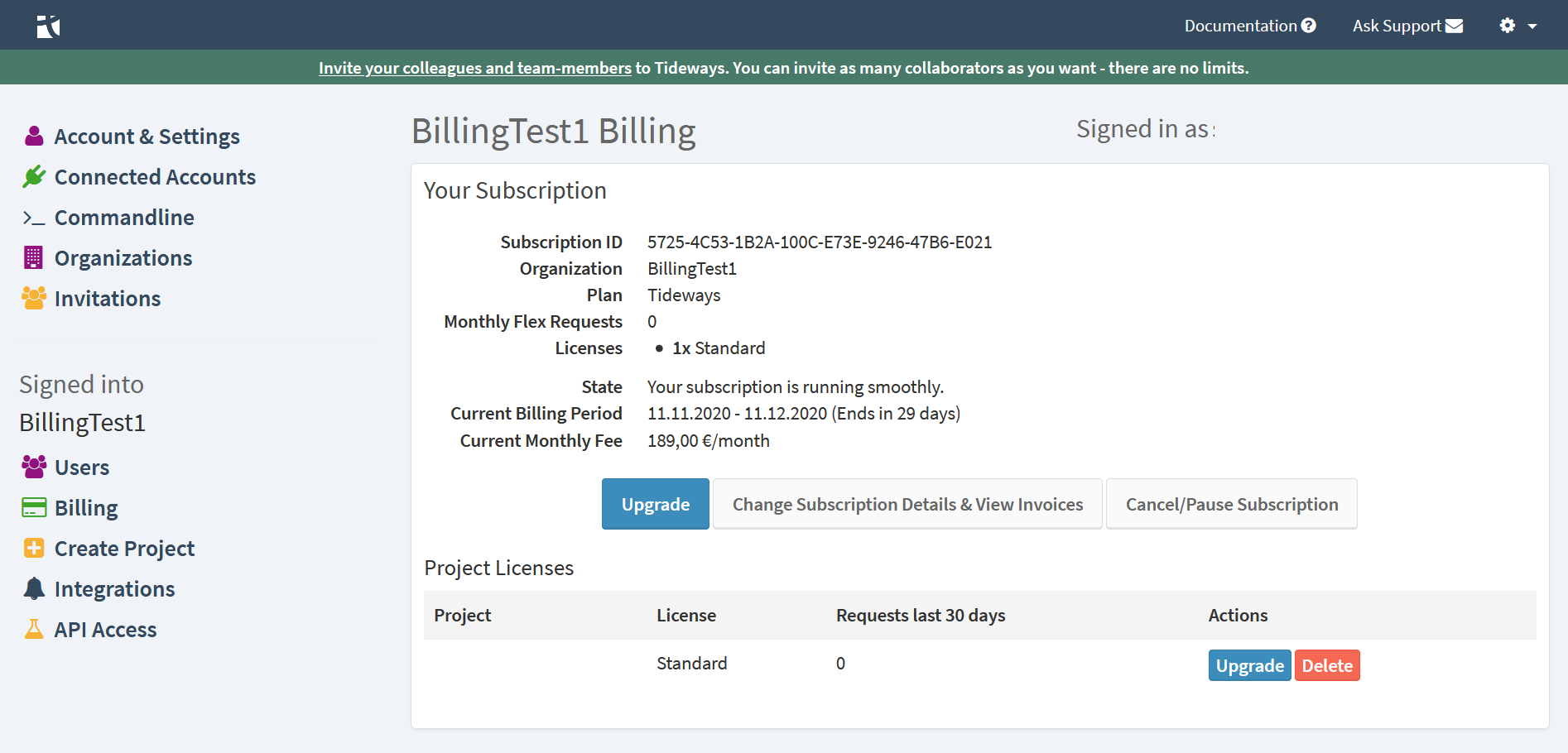Click Cancel/Pause Subscription button
This screenshot has height=753, width=1568.
click(1232, 504)
